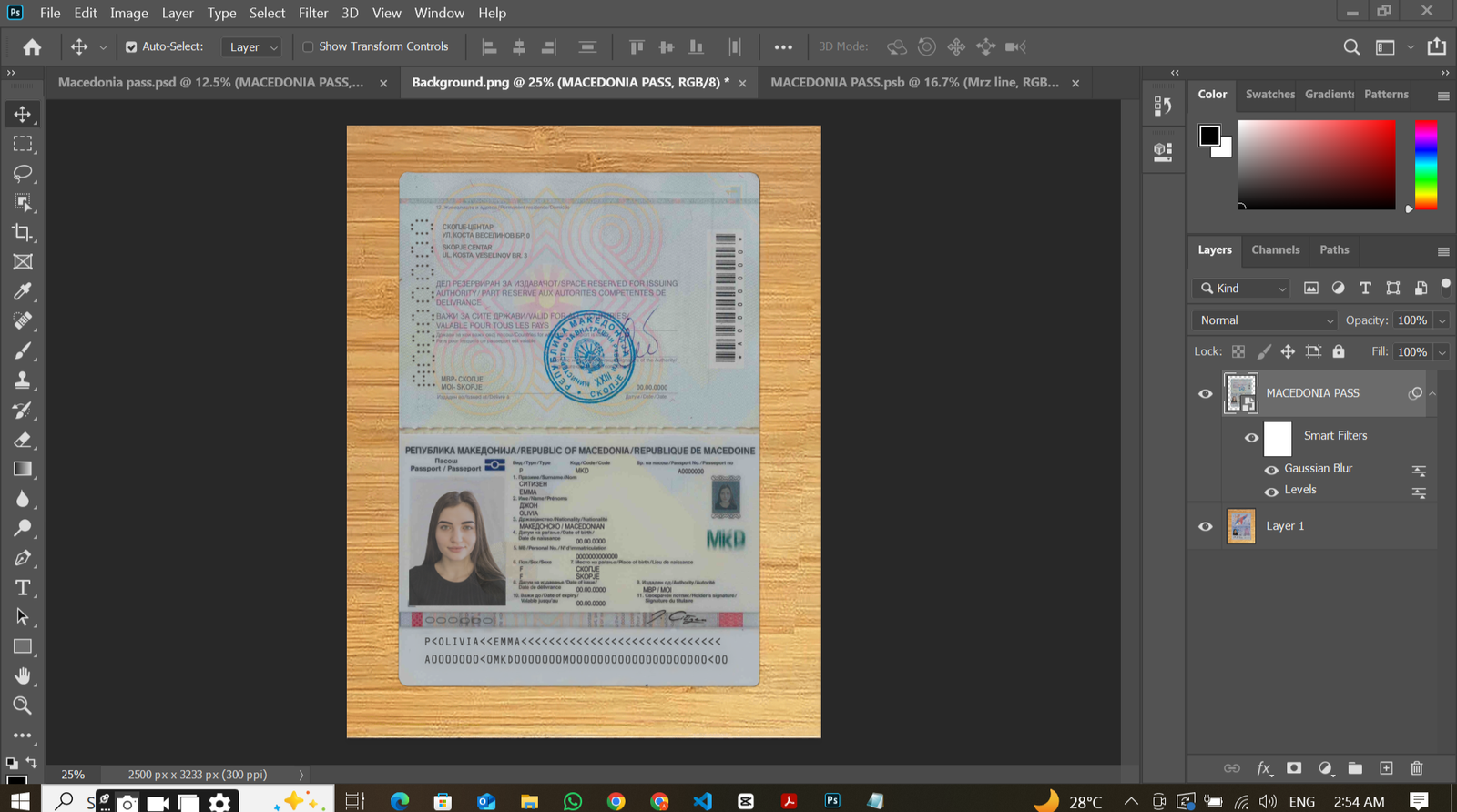Expand the layer Opacity dropdown arrow
The width and height of the screenshot is (1457, 812).
1442,320
